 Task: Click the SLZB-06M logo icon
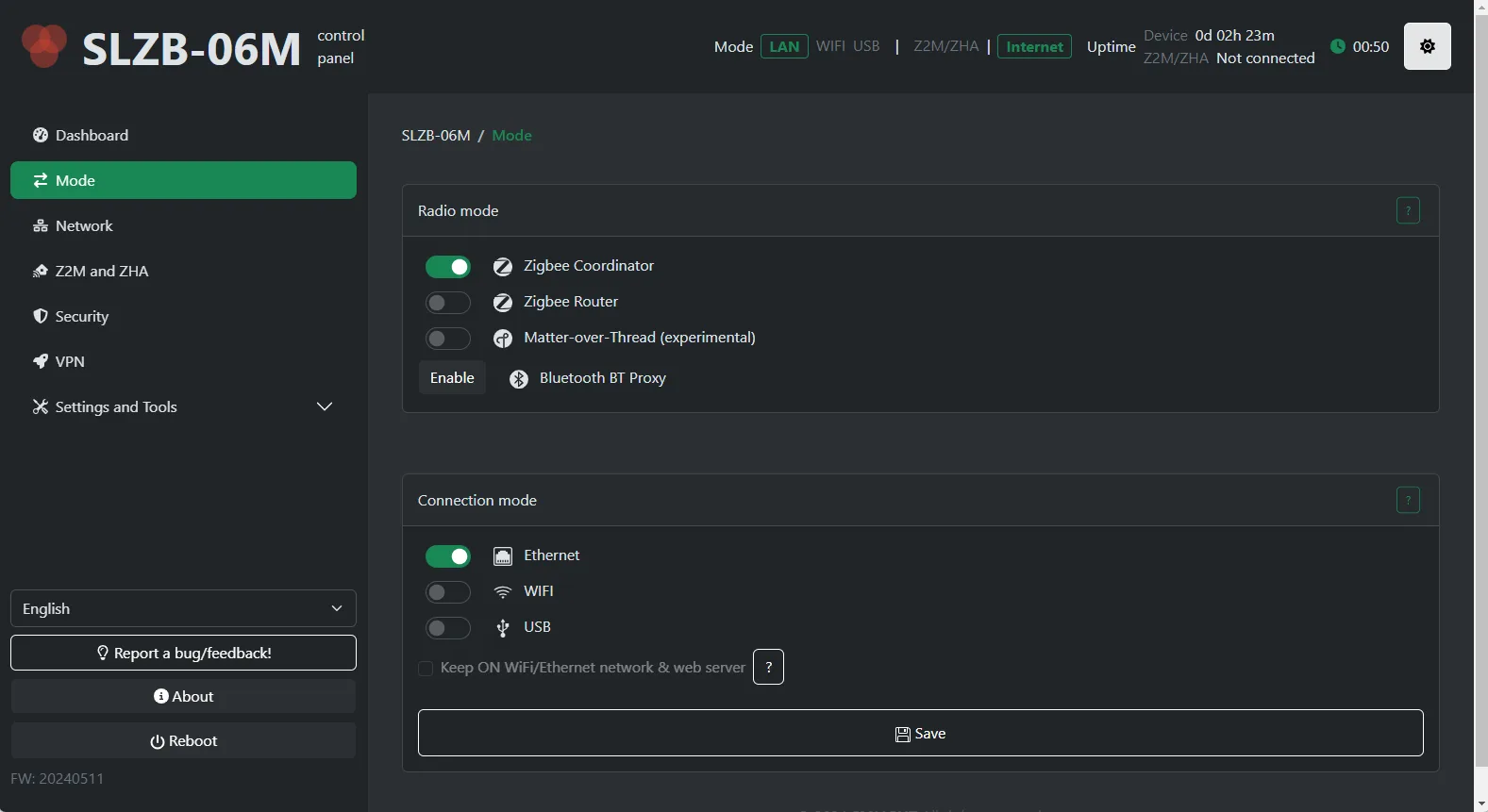pyautogui.click(x=43, y=46)
